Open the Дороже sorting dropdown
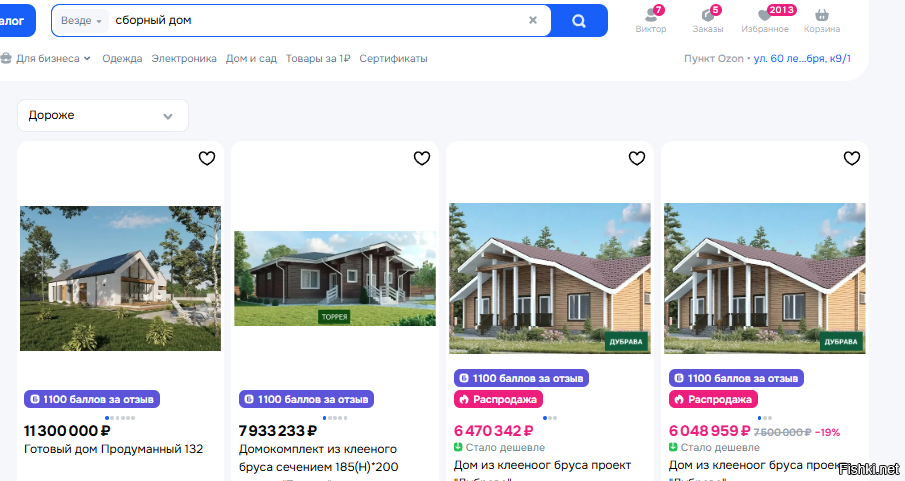The width and height of the screenshot is (905, 481). (x=102, y=115)
